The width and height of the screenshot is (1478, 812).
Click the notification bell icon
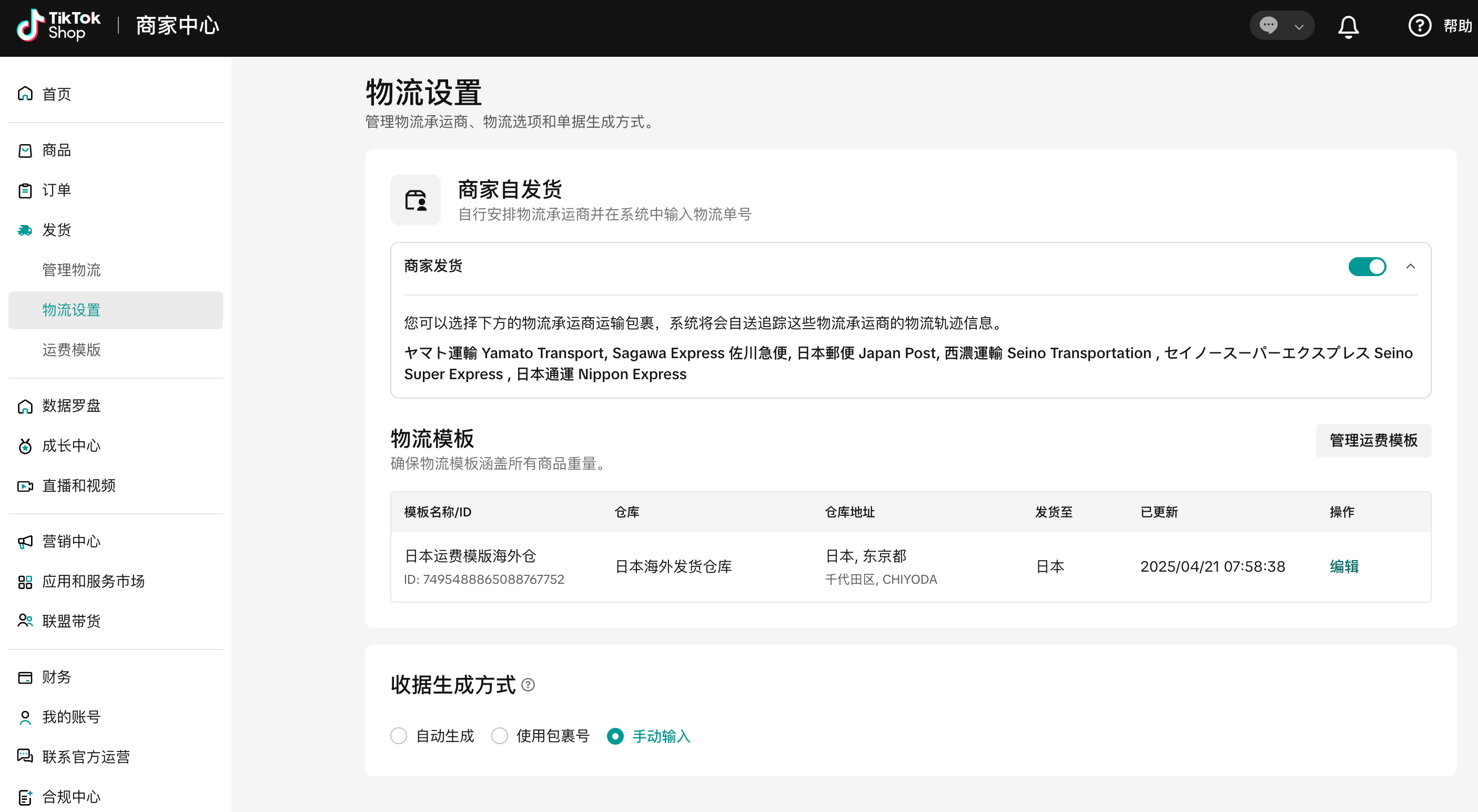[x=1348, y=26]
